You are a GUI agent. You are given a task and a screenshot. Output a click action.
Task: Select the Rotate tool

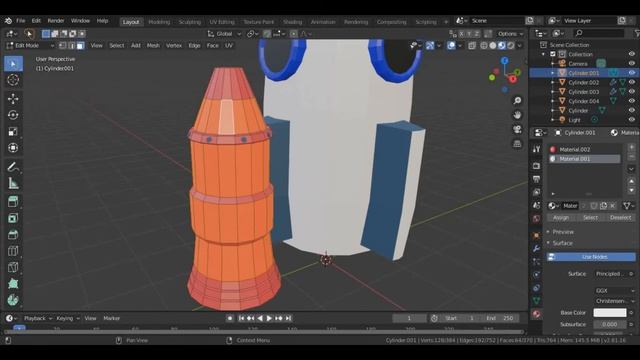point(13,115)
